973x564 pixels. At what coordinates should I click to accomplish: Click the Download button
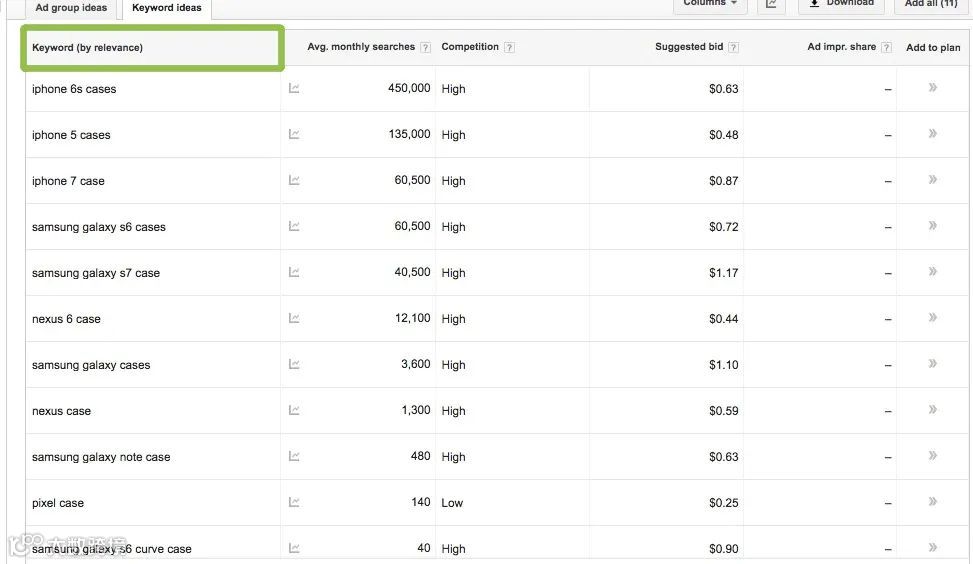[x=841, y=5]
